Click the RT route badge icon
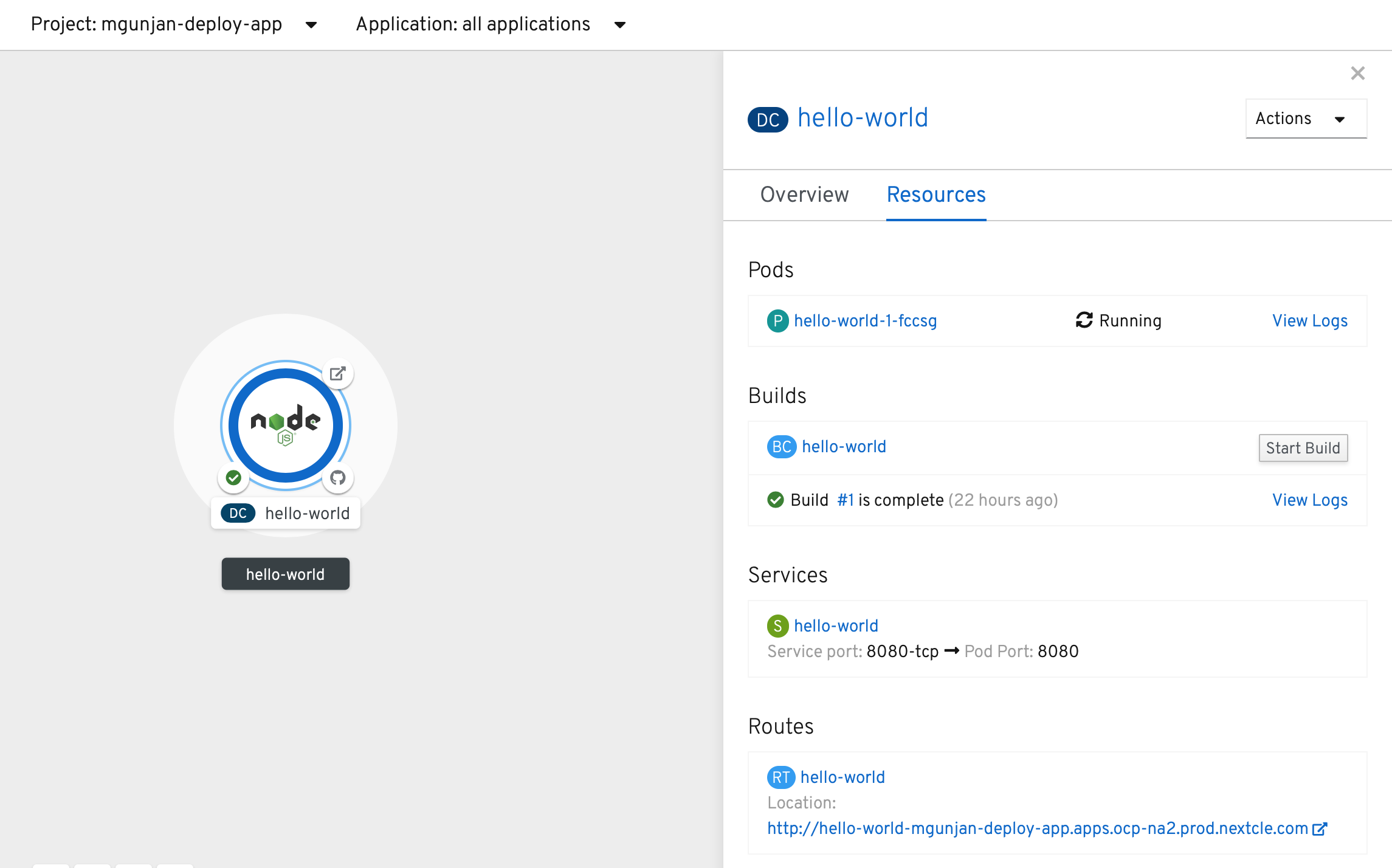The width and height of the screenshot is (1392, 868). [x=780, y=777]
